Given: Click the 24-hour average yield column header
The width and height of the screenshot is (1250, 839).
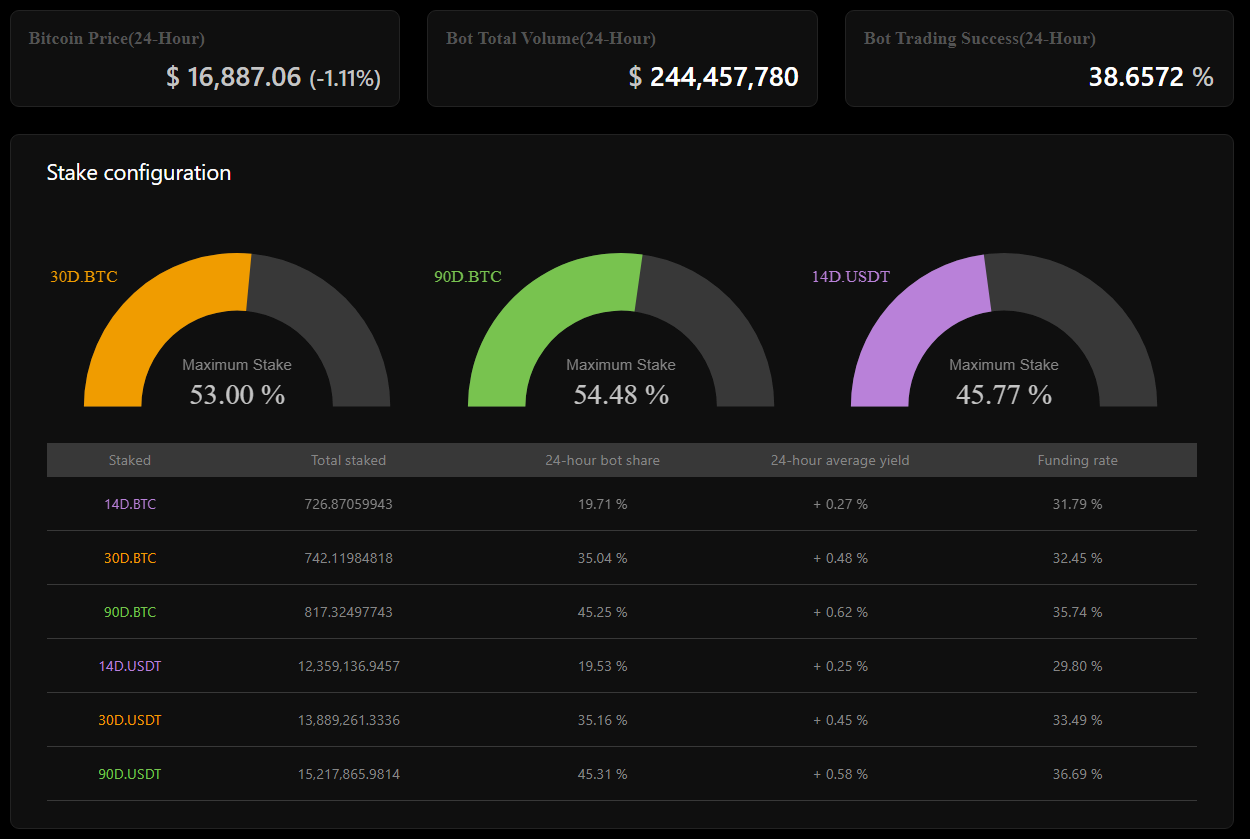Looking at the screenshot, I should [840, 461].
